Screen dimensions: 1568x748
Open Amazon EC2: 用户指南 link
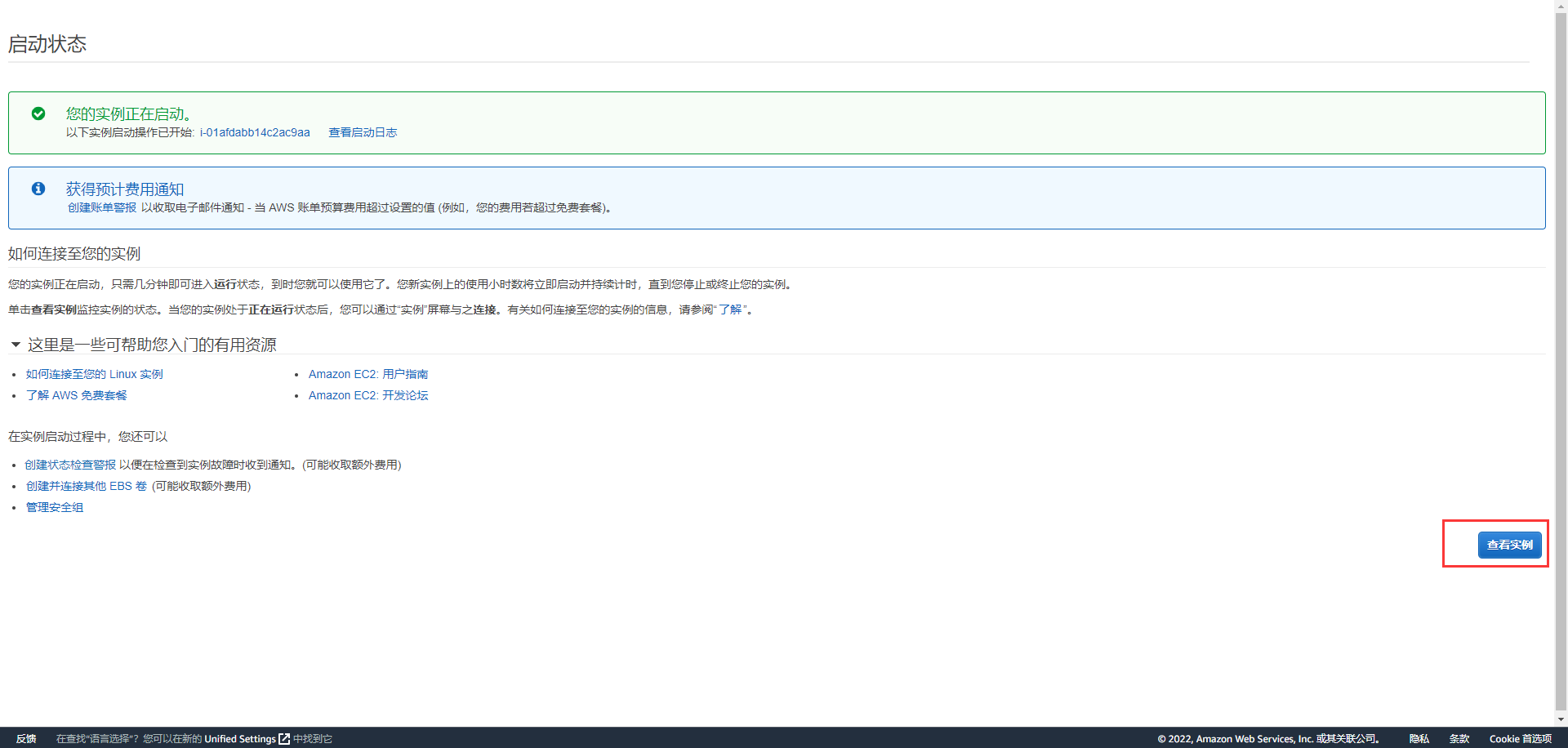(367, 374)
